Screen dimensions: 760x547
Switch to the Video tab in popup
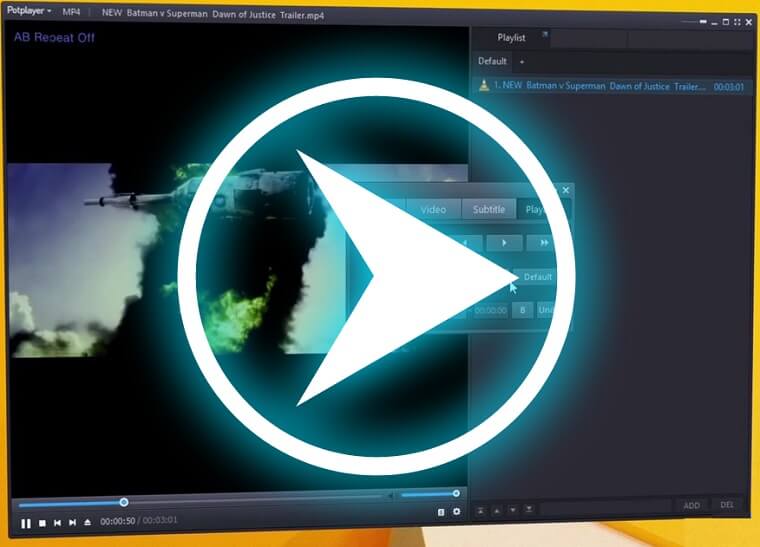[433, 209]
